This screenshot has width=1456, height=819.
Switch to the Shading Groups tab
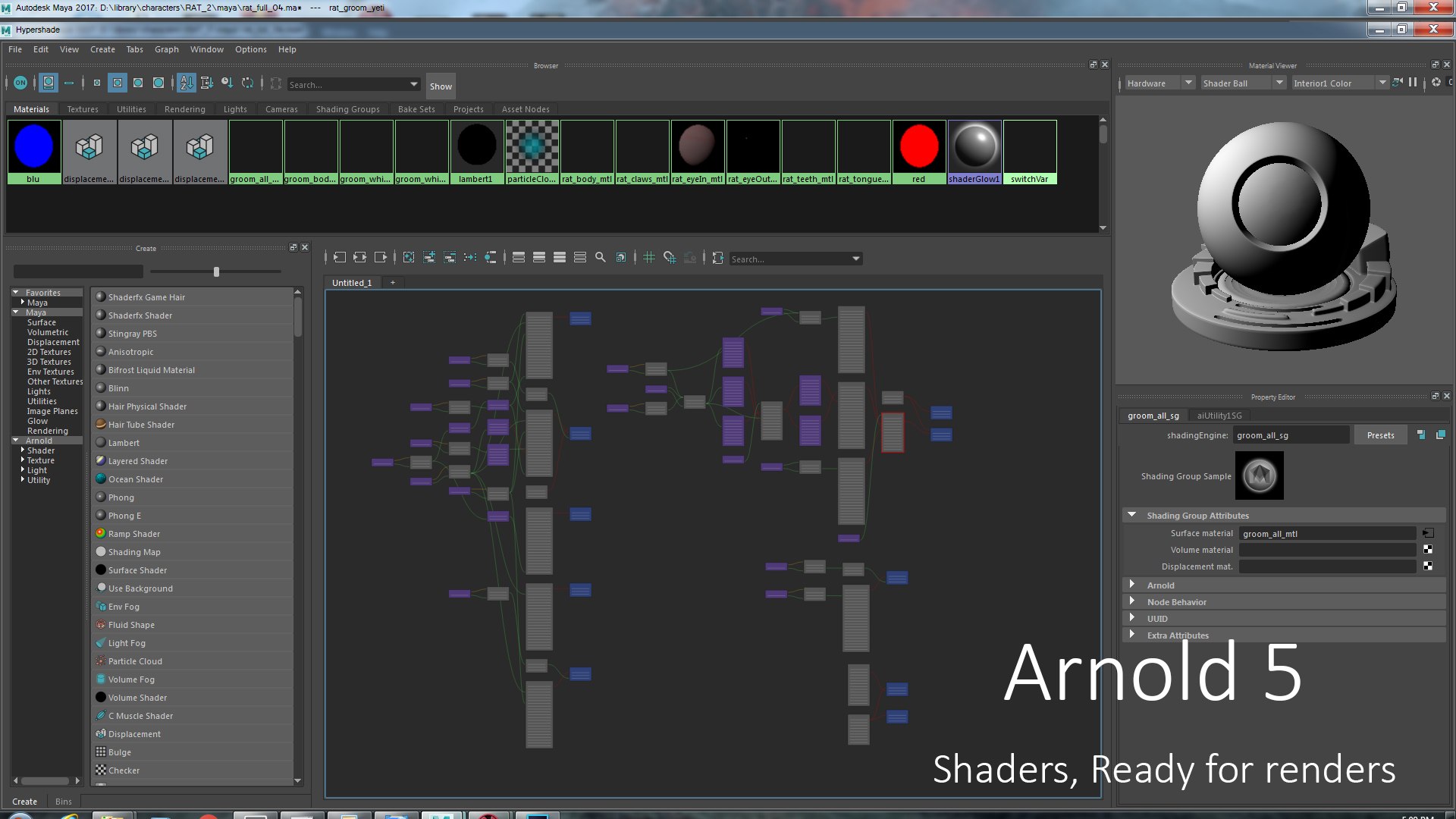[347, 109]
